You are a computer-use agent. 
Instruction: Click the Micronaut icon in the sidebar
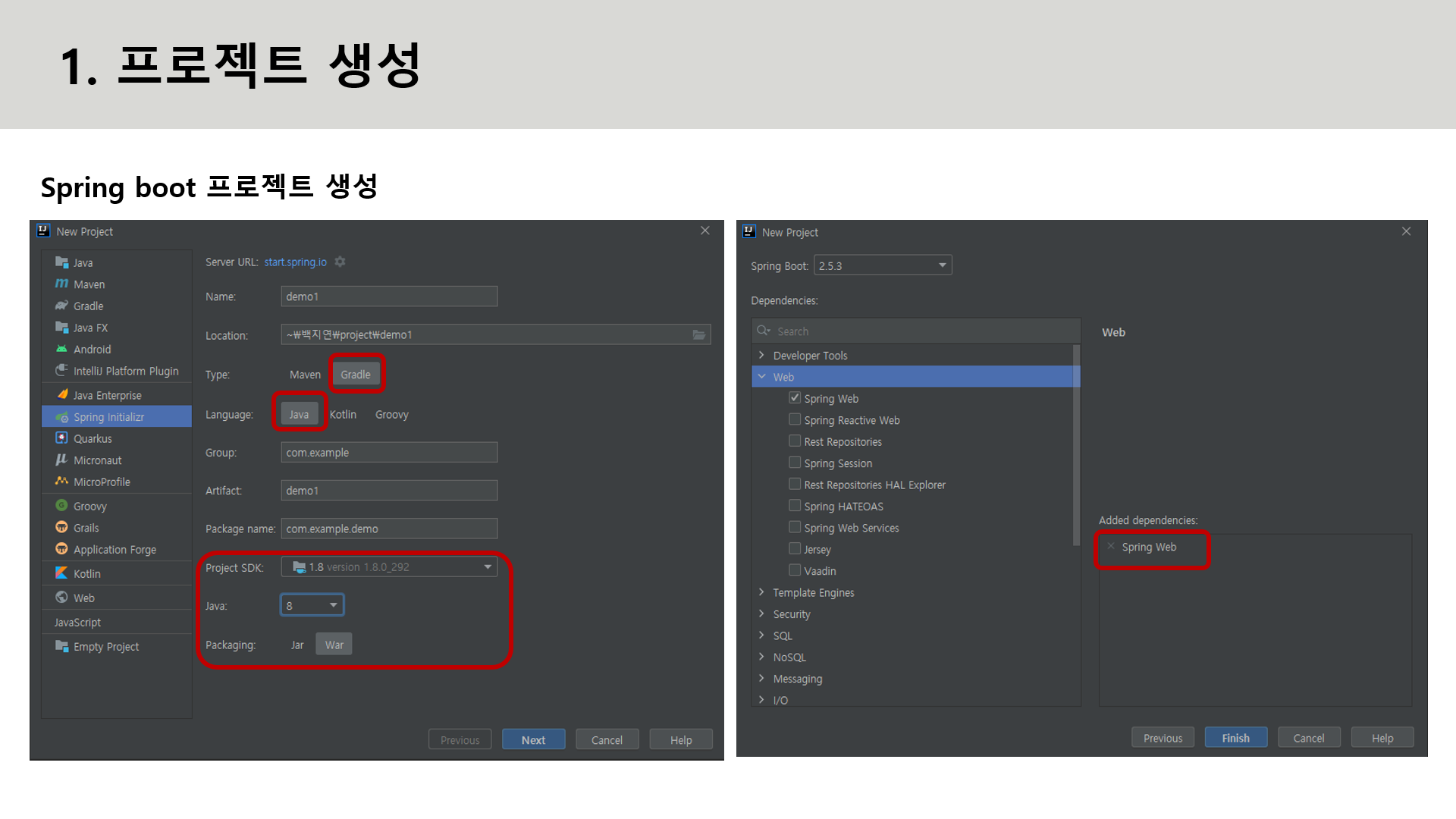(x=61, y=460)
